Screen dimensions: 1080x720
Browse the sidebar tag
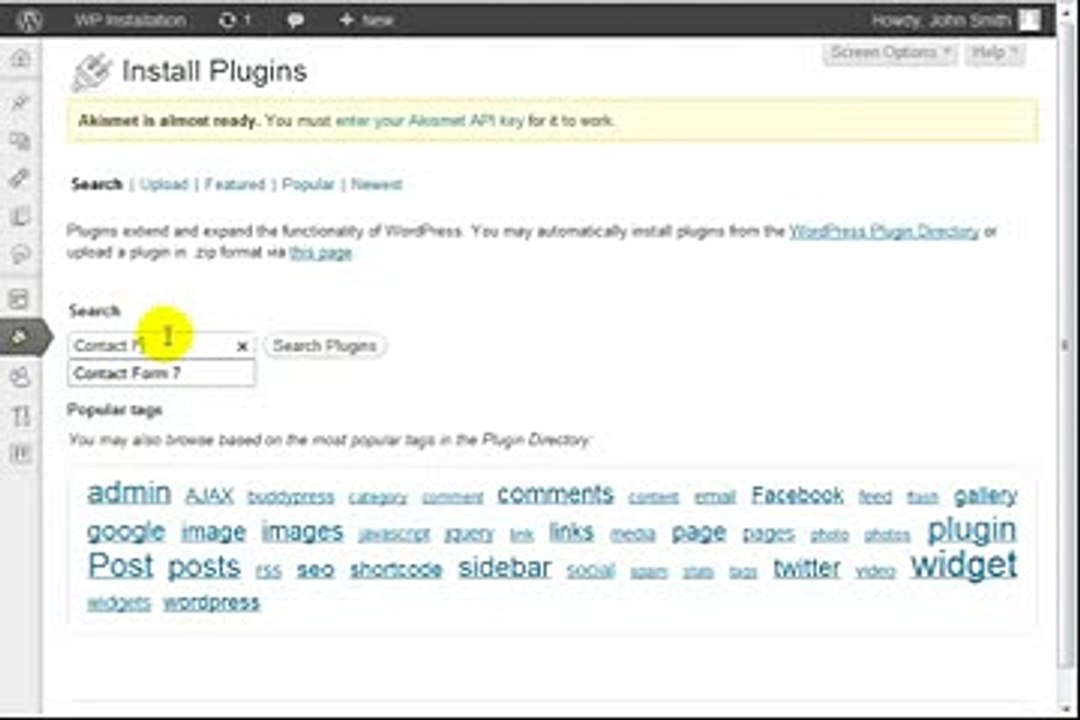pos(505,567)
